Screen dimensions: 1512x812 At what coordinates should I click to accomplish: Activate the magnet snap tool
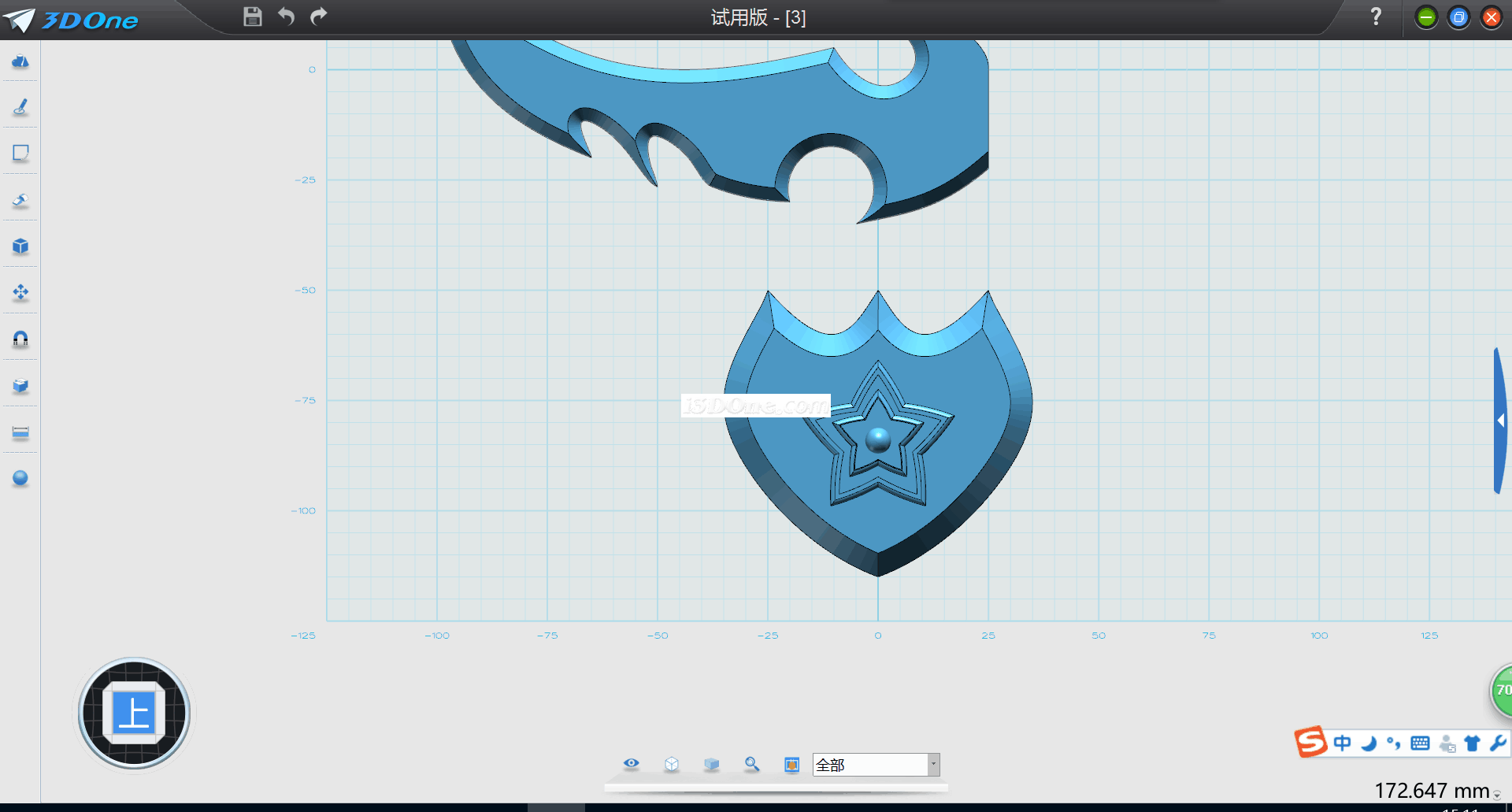(20, 339)
